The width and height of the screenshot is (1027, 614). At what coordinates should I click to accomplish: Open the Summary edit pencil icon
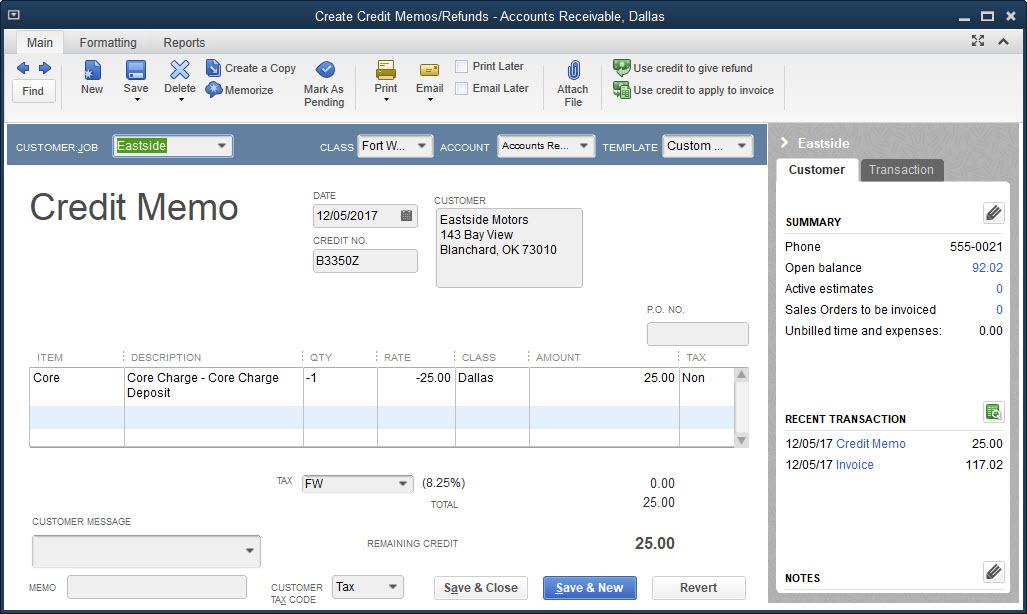click(x=993, y=213)
